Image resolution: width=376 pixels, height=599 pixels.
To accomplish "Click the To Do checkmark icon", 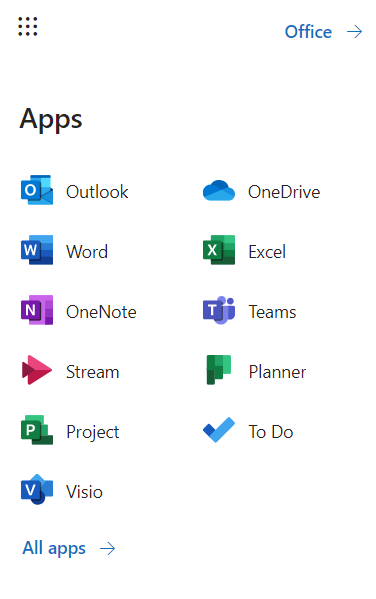I will (x=219, y=430).
